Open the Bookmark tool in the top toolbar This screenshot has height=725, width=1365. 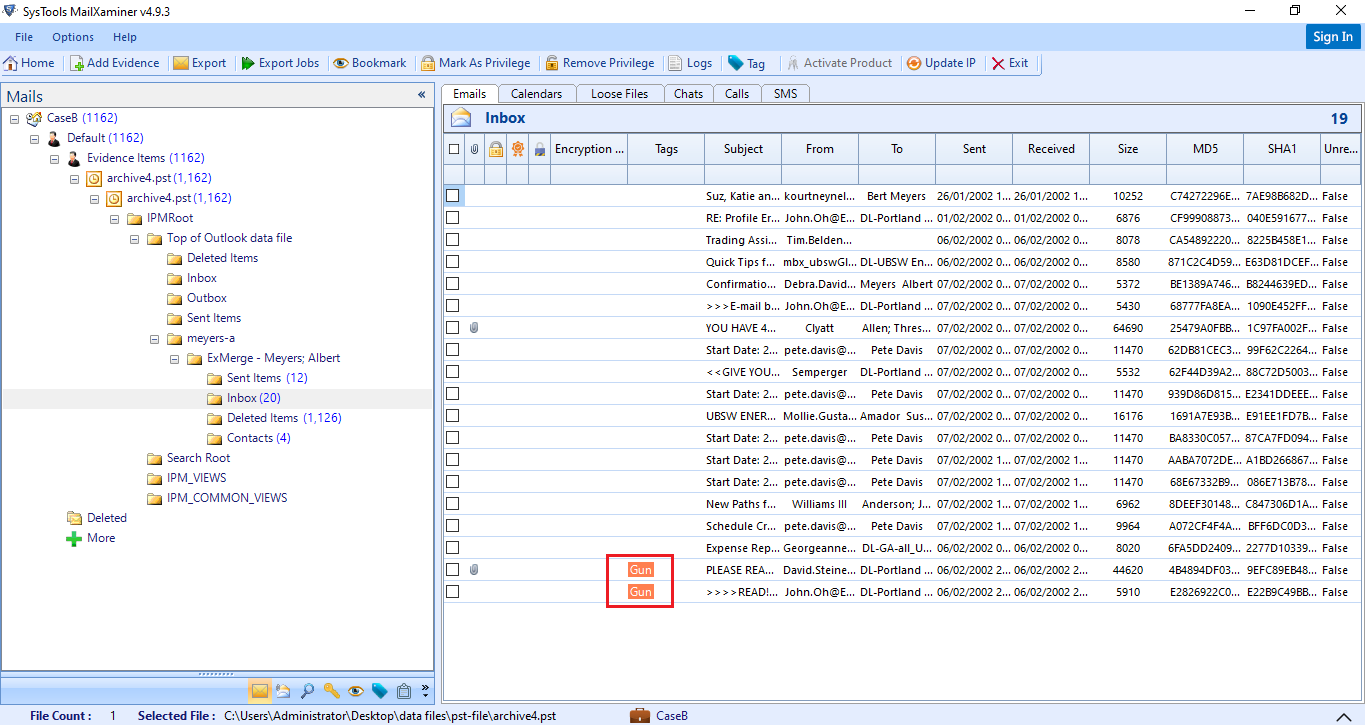370,62
